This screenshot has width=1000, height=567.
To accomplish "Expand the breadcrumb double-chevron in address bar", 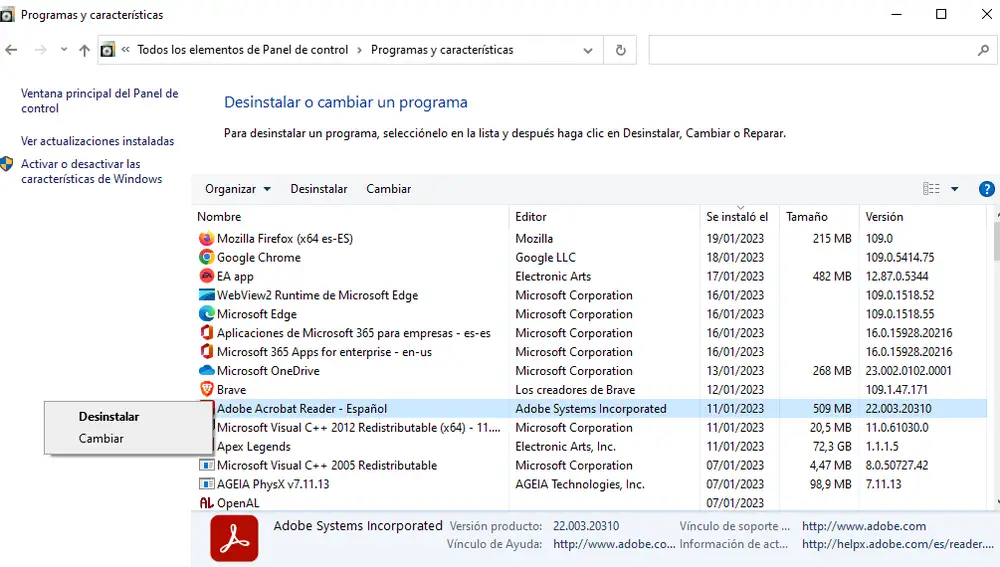I will 126,49.
